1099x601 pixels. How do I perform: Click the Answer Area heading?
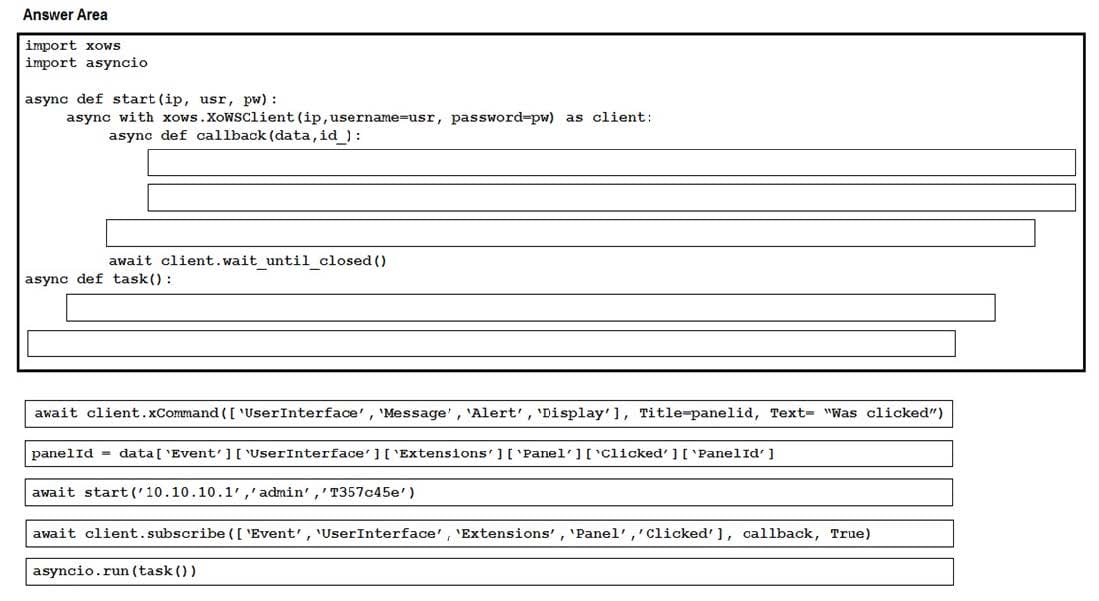point(65,15)
